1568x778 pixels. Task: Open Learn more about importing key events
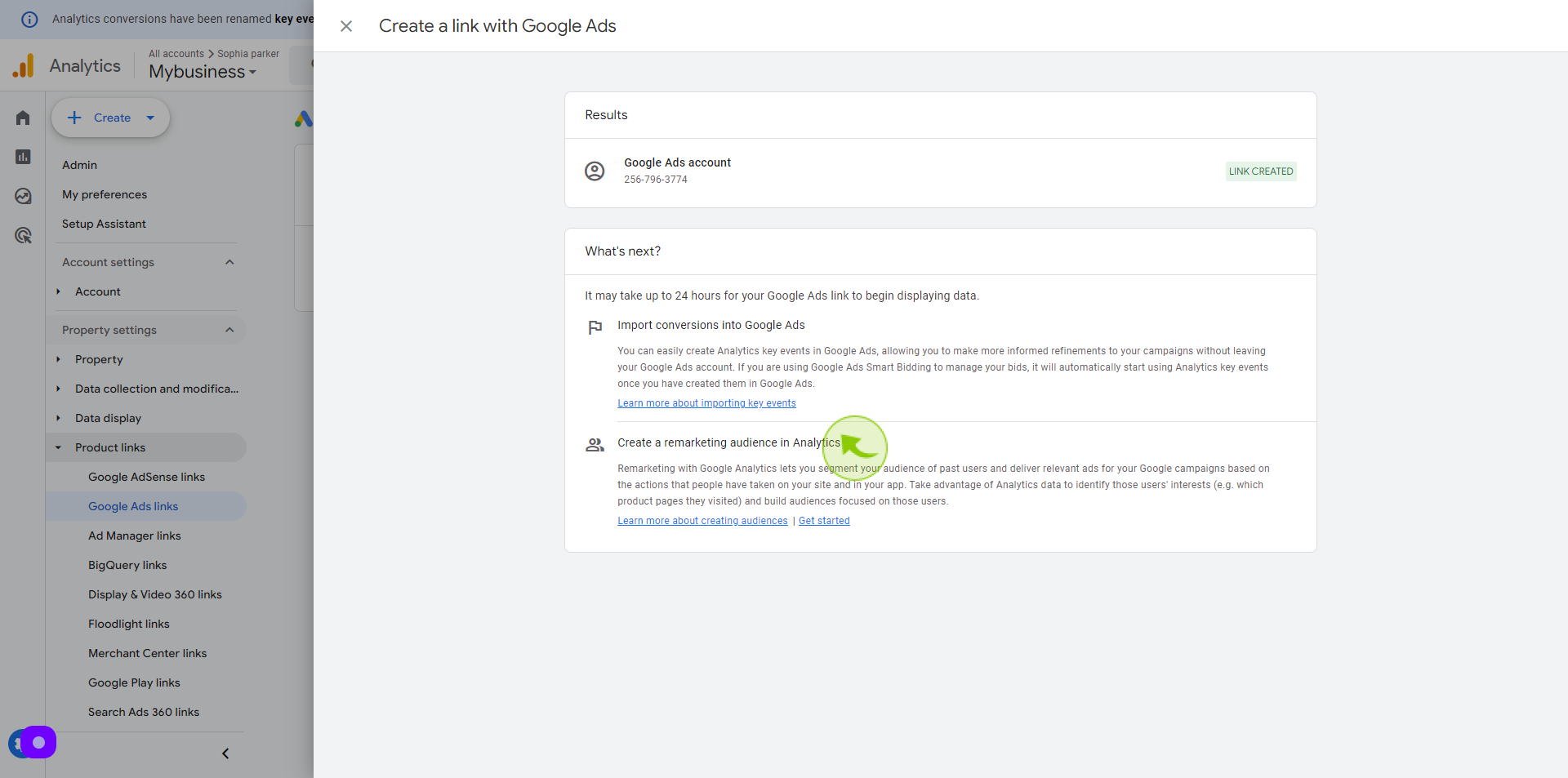(x=706, y=403)
